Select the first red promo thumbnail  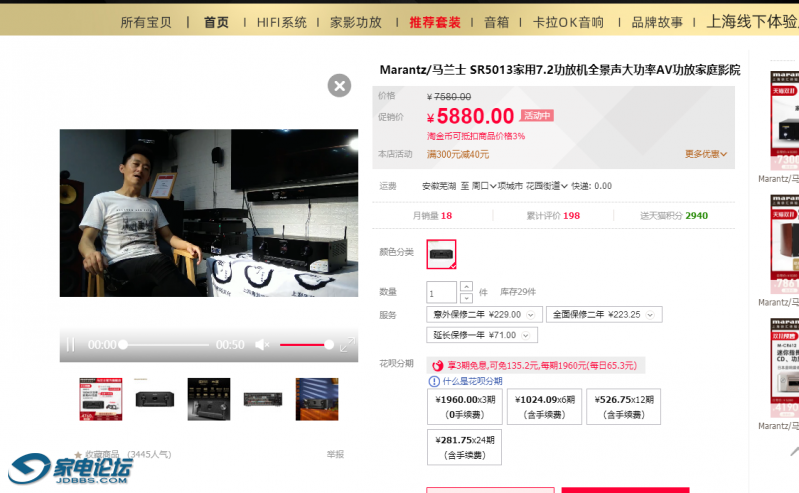point(100,399)
